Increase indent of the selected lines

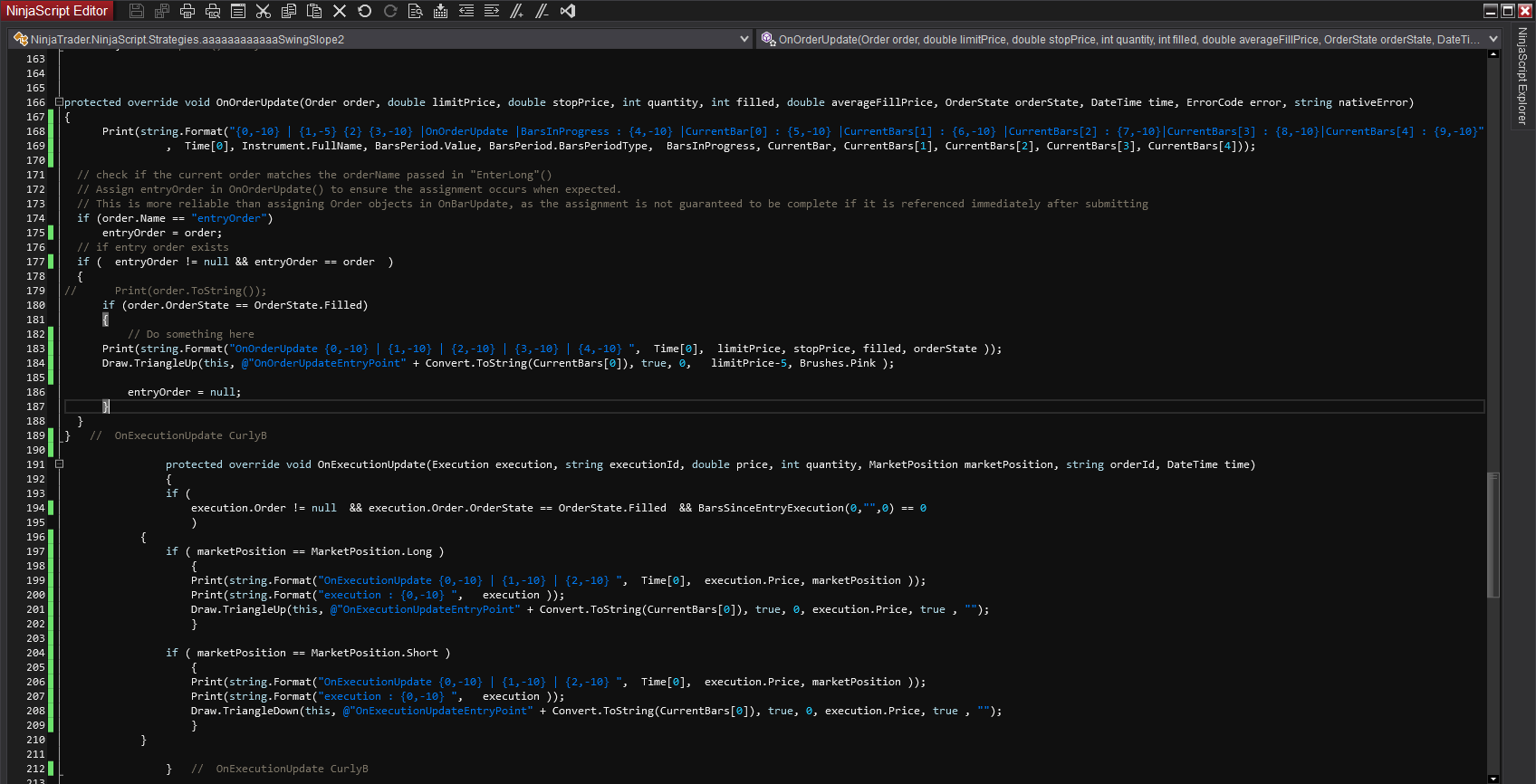pos(492,11)
